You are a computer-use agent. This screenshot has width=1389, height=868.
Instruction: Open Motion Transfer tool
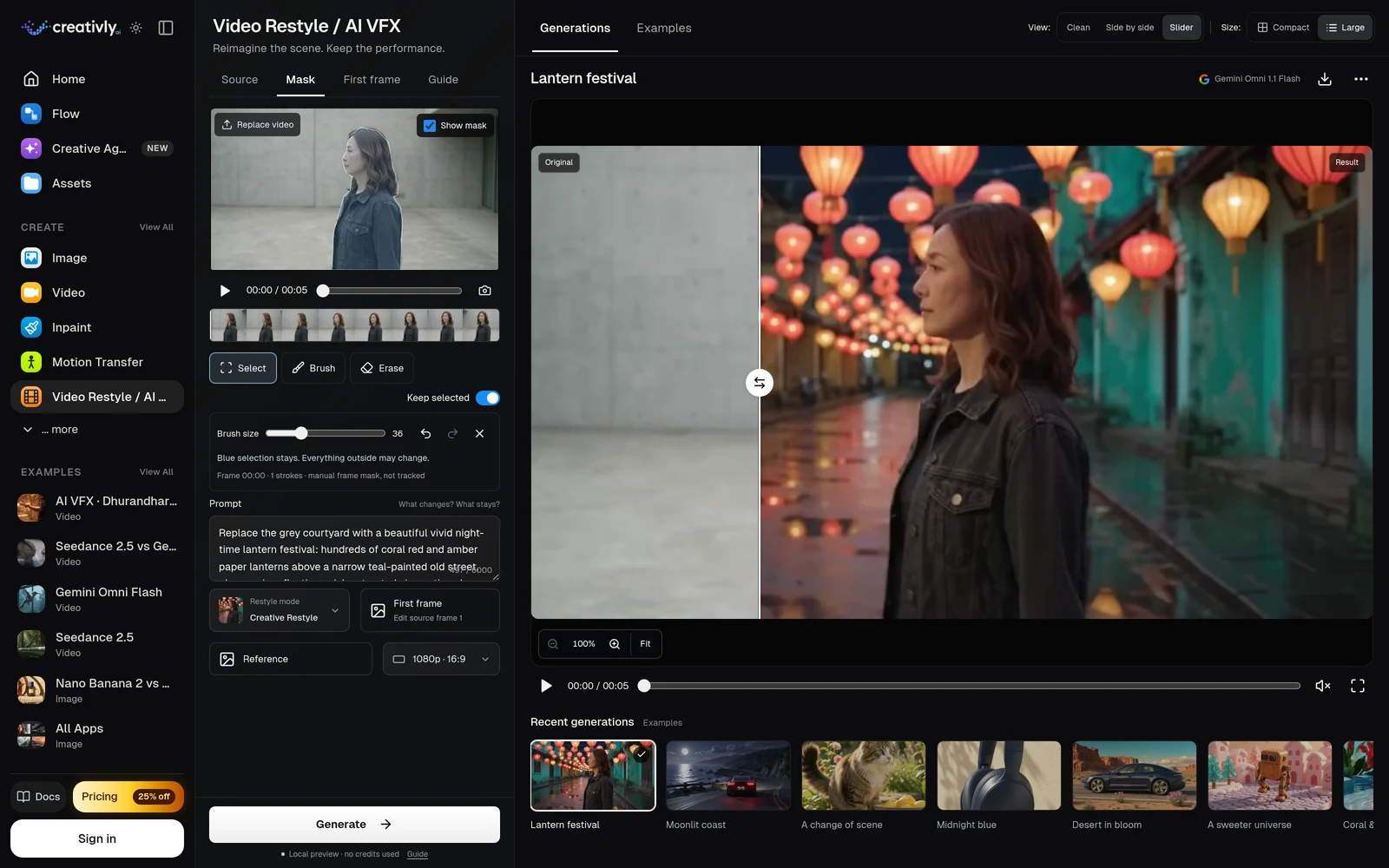point(97,362)
